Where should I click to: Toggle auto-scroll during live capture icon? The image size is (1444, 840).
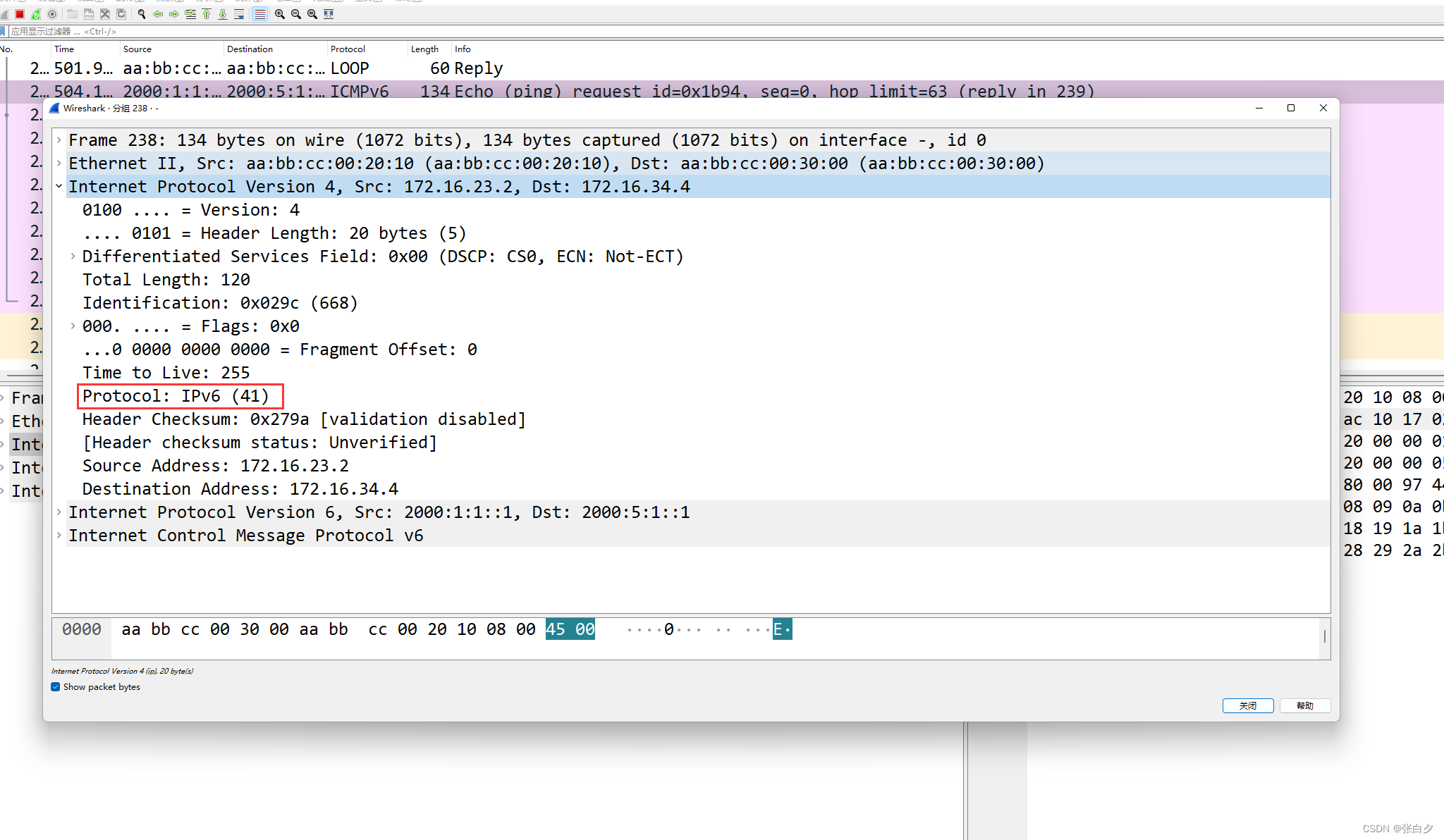point(239,14)
